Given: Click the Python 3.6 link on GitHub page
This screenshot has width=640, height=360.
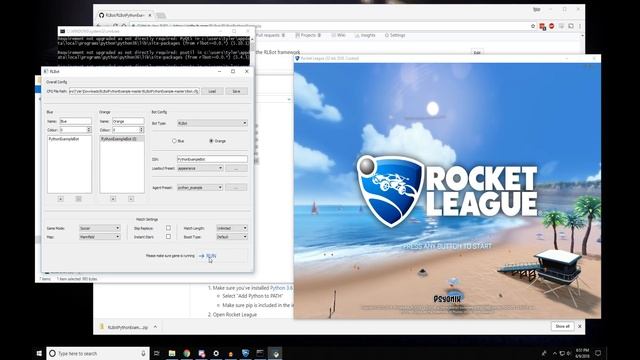Looking at the screenshot, I should [x=281, y=288].
